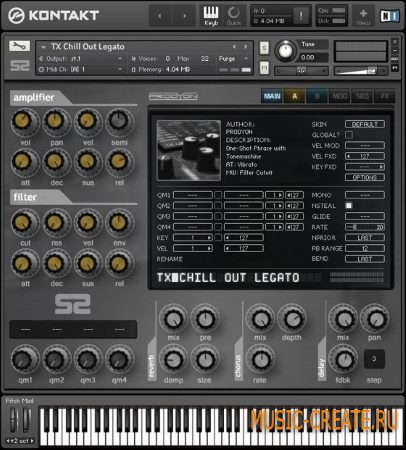Click first QM1 assignment field

pyautogui.click(x=193, y=195)
